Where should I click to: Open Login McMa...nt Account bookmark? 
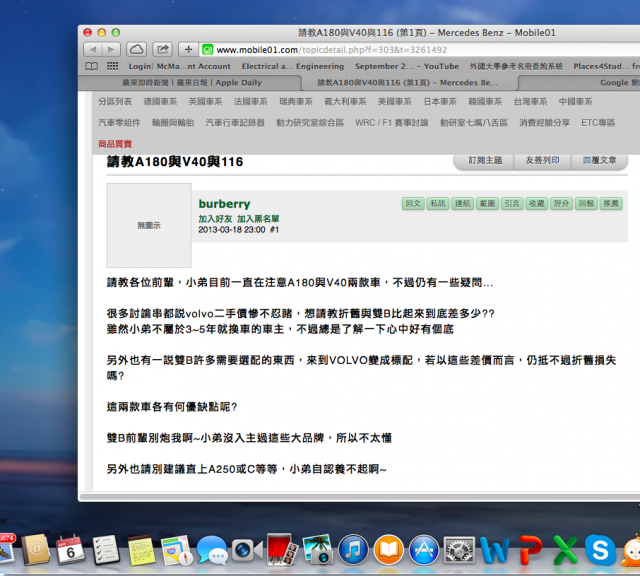[x=179, y=66]
